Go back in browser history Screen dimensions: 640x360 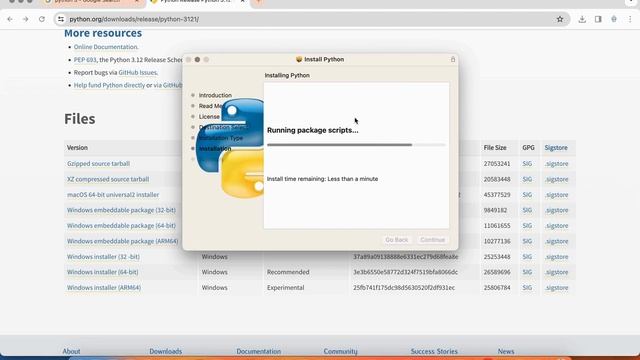point(10,19)
